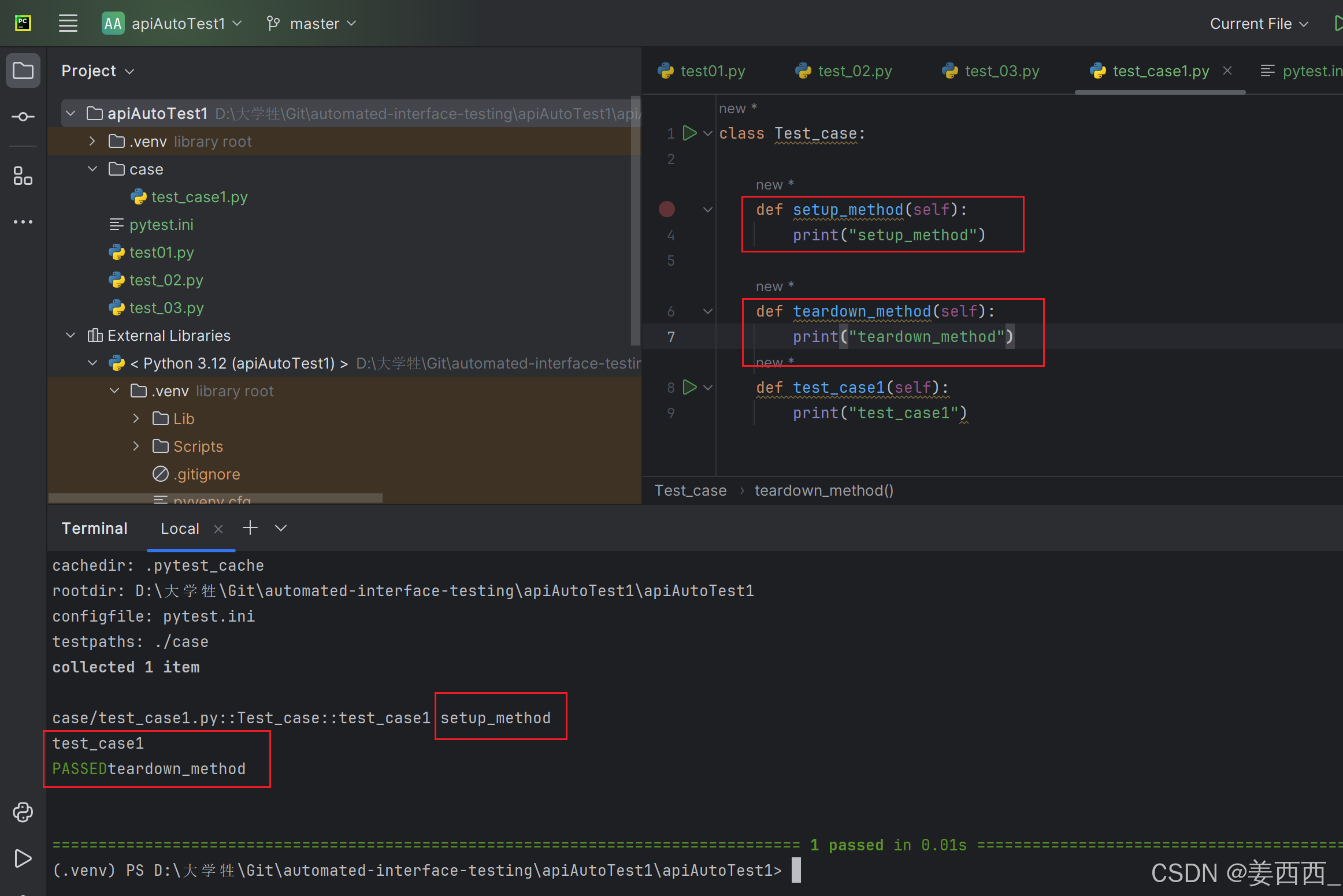This screenshot has width=1343, height=896.
Task: Fold the teardown_method code block
Action: [708, 311]
